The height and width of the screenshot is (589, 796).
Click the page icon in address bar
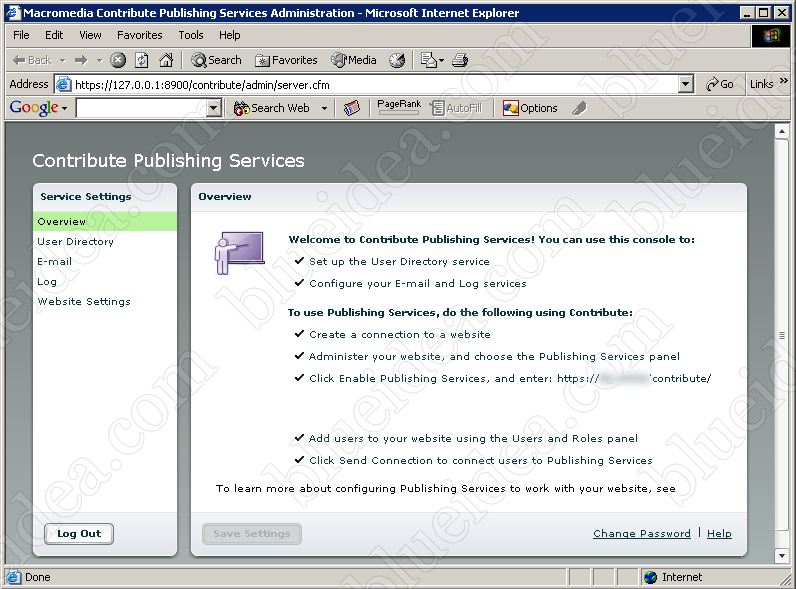tap(63, 84)
